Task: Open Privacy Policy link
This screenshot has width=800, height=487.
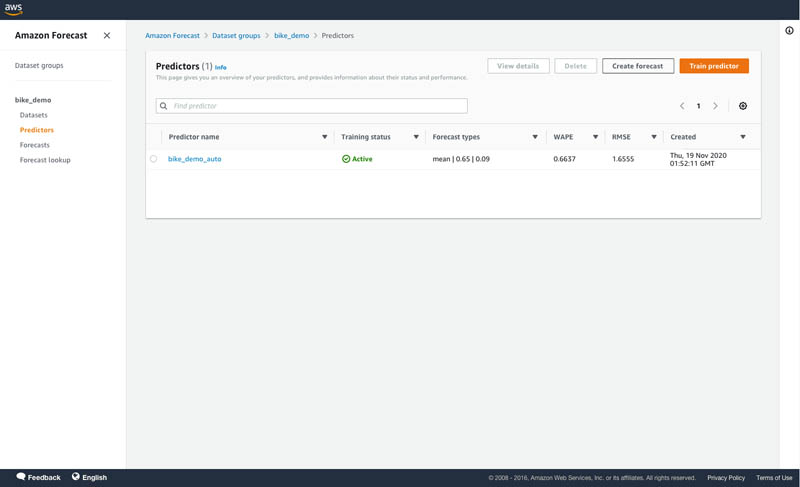Action: pyautogui.click(x=726, y=478)
